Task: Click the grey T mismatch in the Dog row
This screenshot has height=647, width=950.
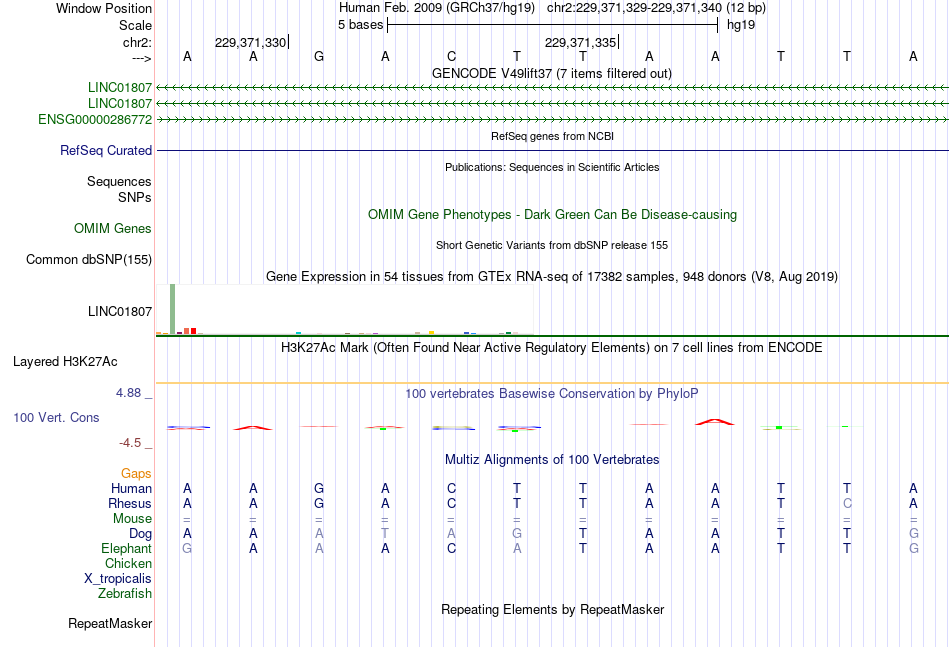Action: (385, 534)
